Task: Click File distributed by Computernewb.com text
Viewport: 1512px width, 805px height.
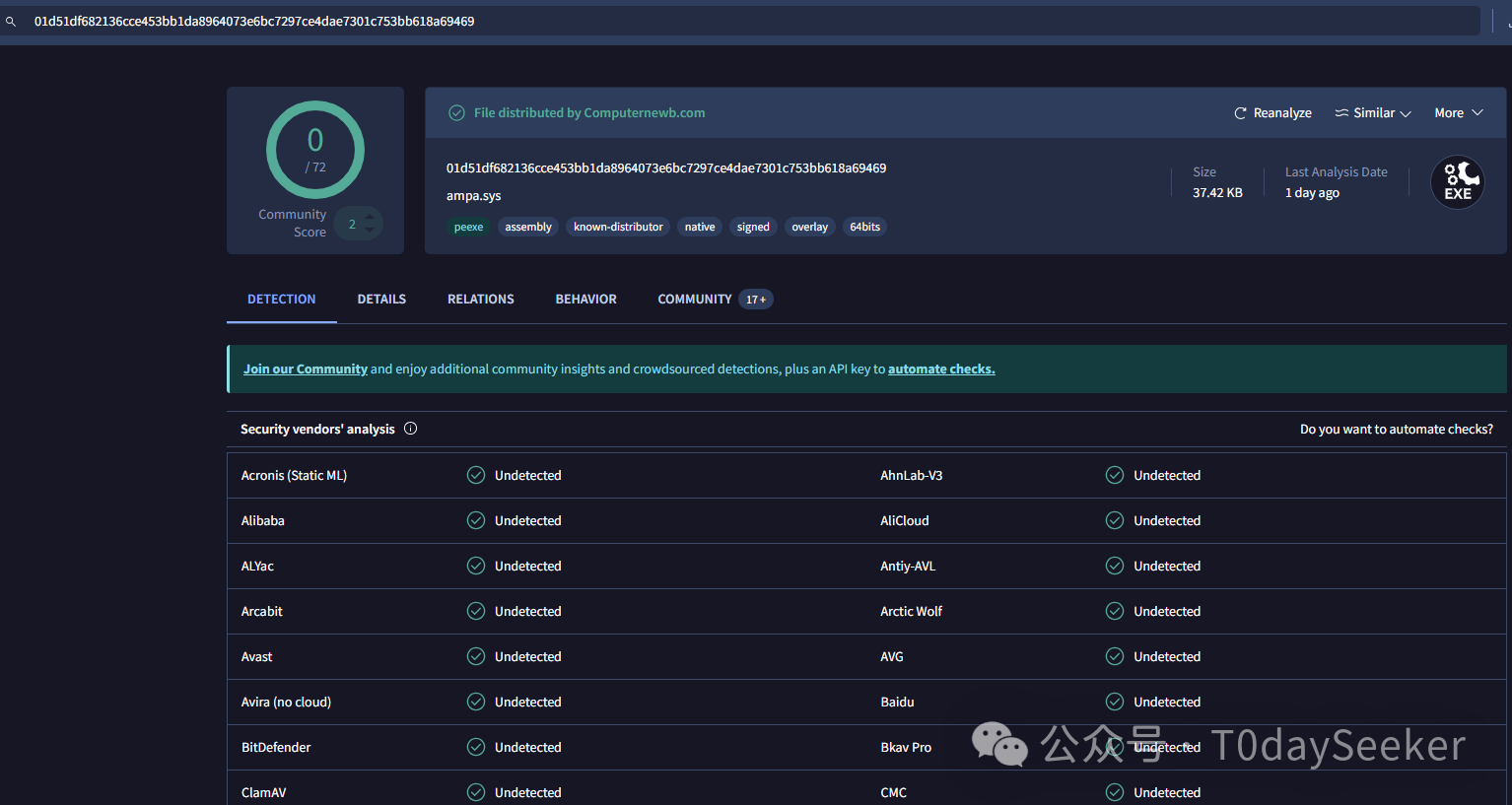Action: point(589,113)
